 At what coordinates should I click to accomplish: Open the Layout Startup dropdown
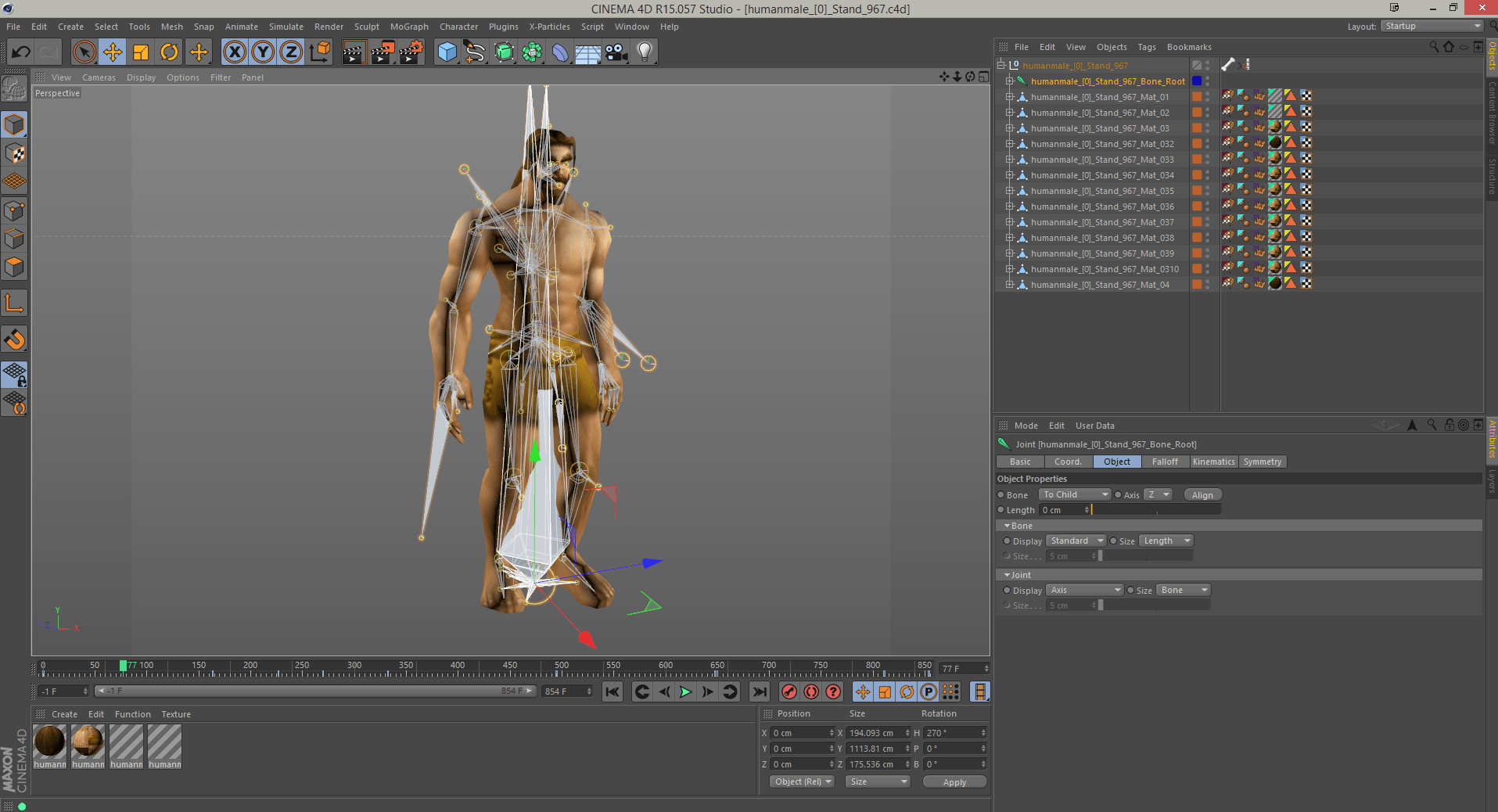click(1432, 26)
